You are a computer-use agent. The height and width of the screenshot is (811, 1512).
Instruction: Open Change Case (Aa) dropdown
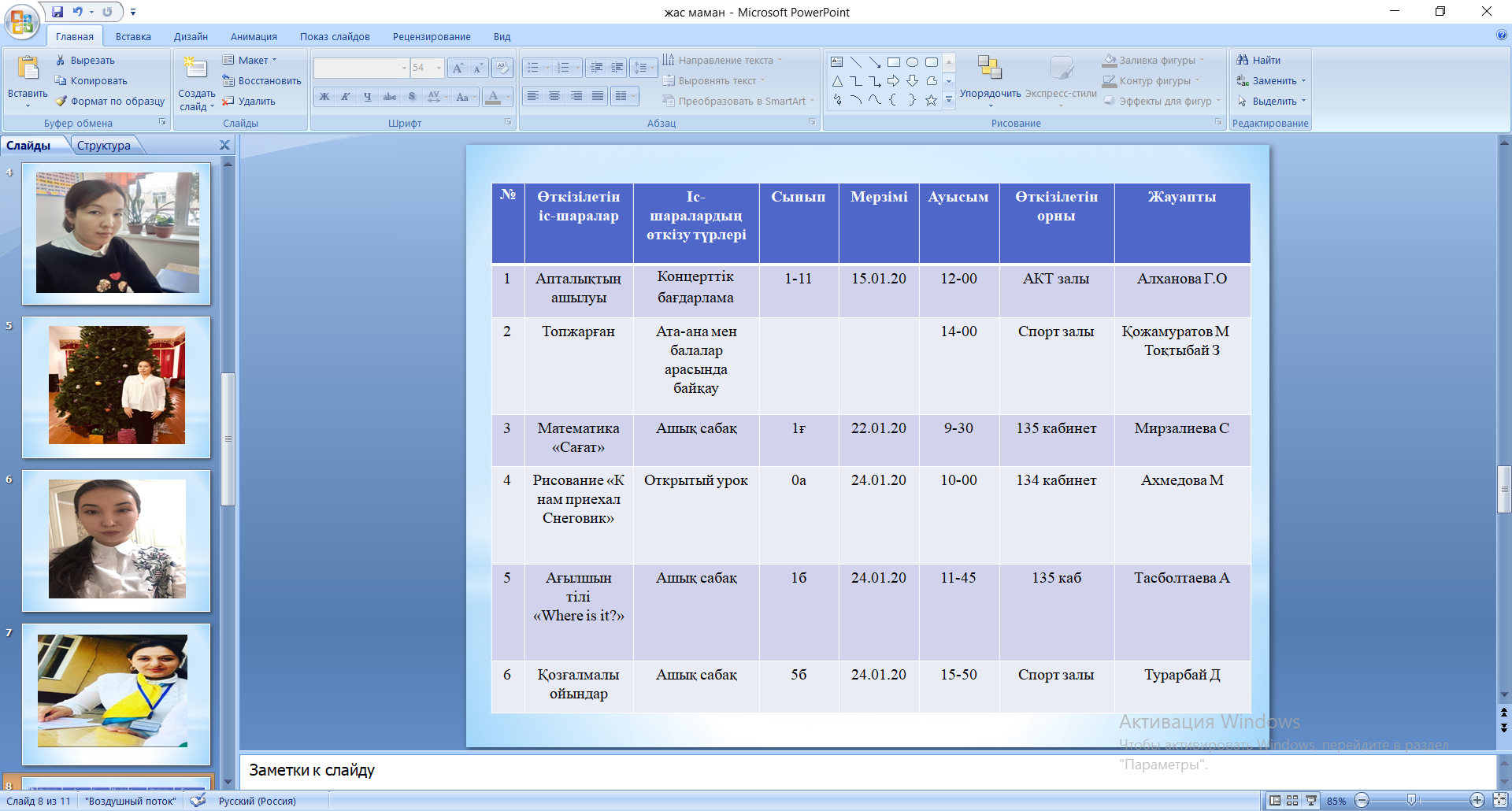coord(465,97)
